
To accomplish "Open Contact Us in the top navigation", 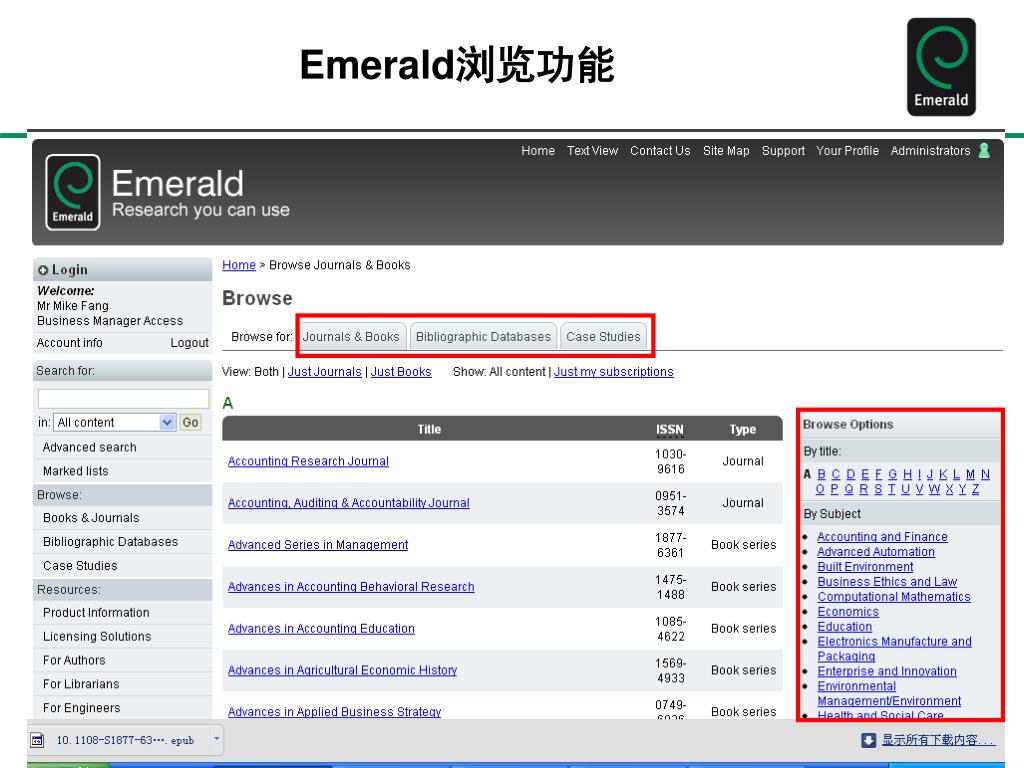I will 660,151.
